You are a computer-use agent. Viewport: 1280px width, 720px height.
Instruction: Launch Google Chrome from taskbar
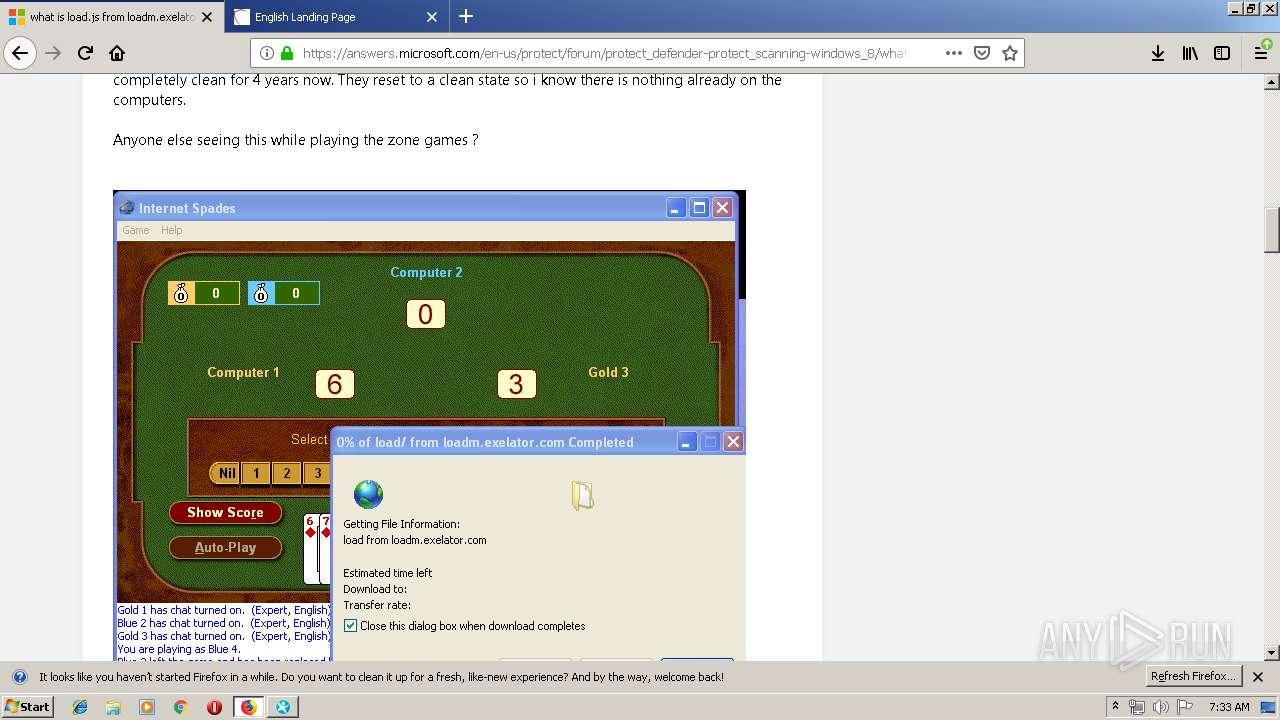click(x=180, y=707)
